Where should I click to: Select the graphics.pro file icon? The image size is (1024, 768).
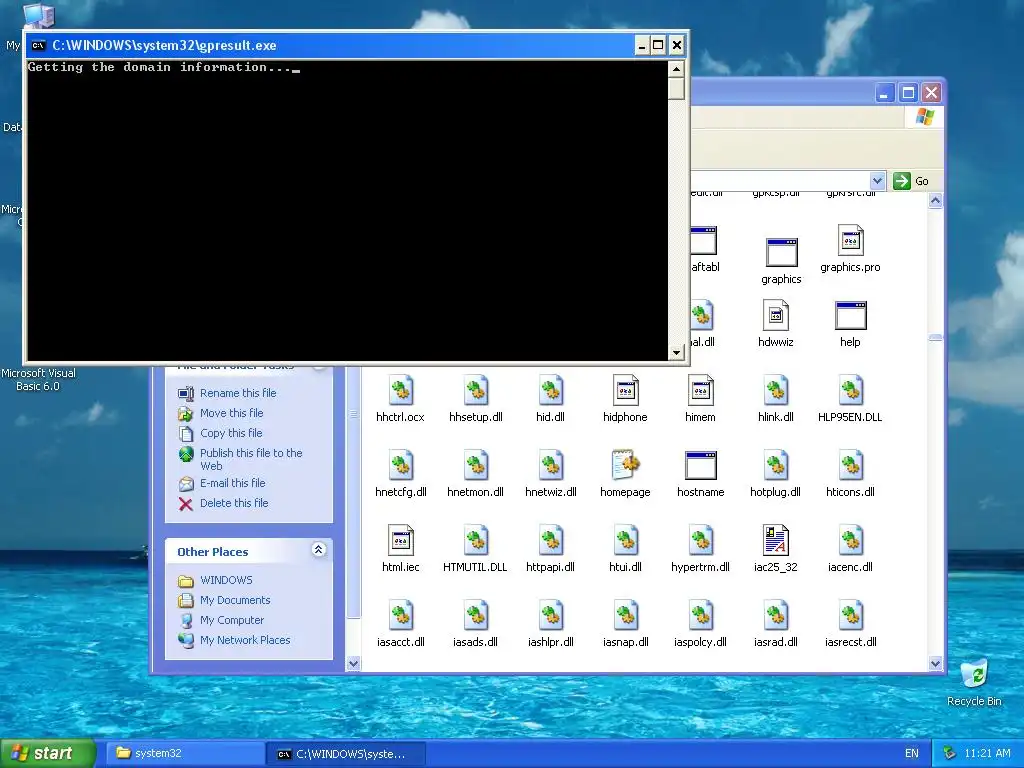tap(850, 240)
